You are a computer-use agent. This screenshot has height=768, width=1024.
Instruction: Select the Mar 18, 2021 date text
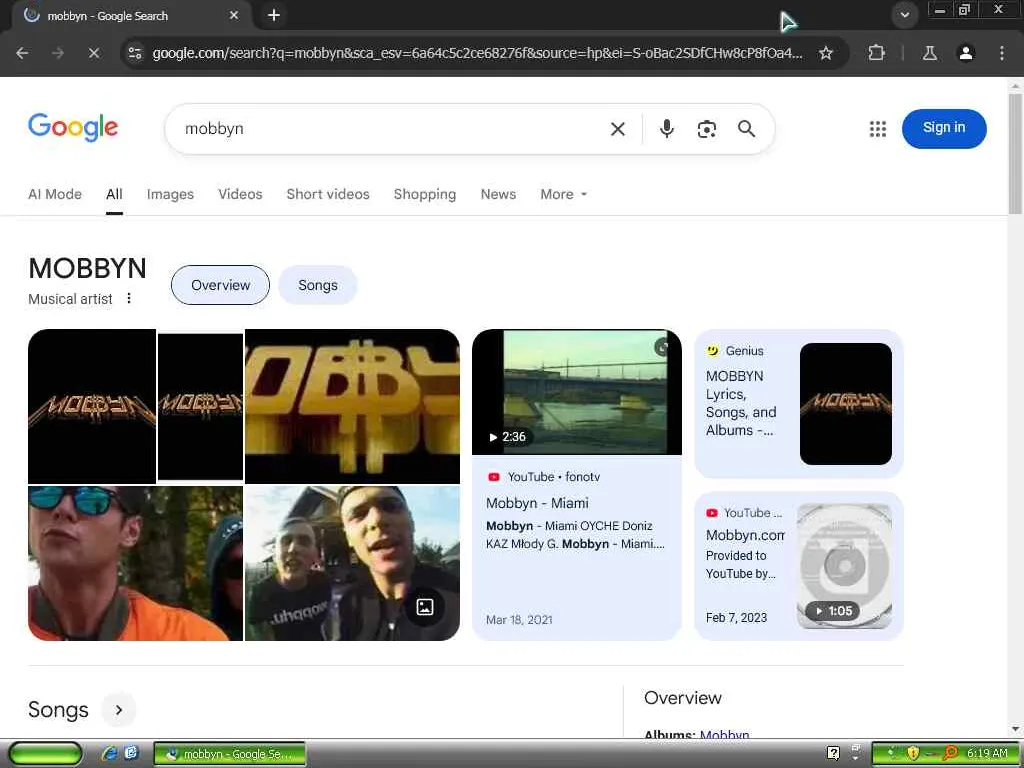(x=519, y=620)
